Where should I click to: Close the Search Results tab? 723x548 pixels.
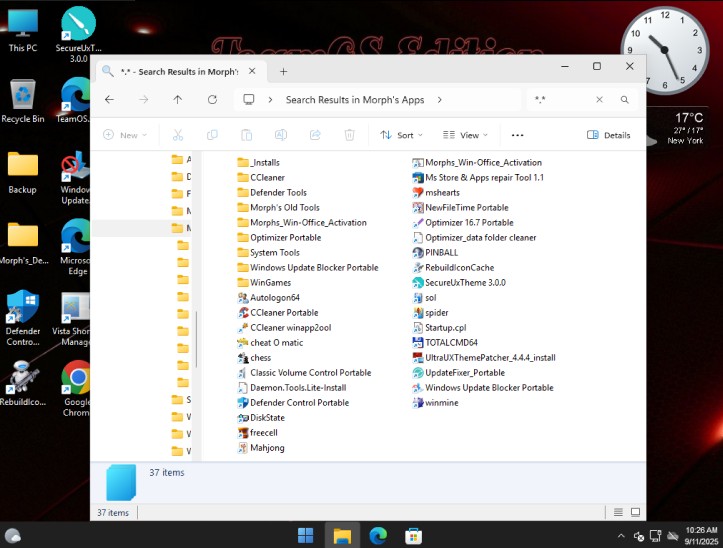click(252, 71)
